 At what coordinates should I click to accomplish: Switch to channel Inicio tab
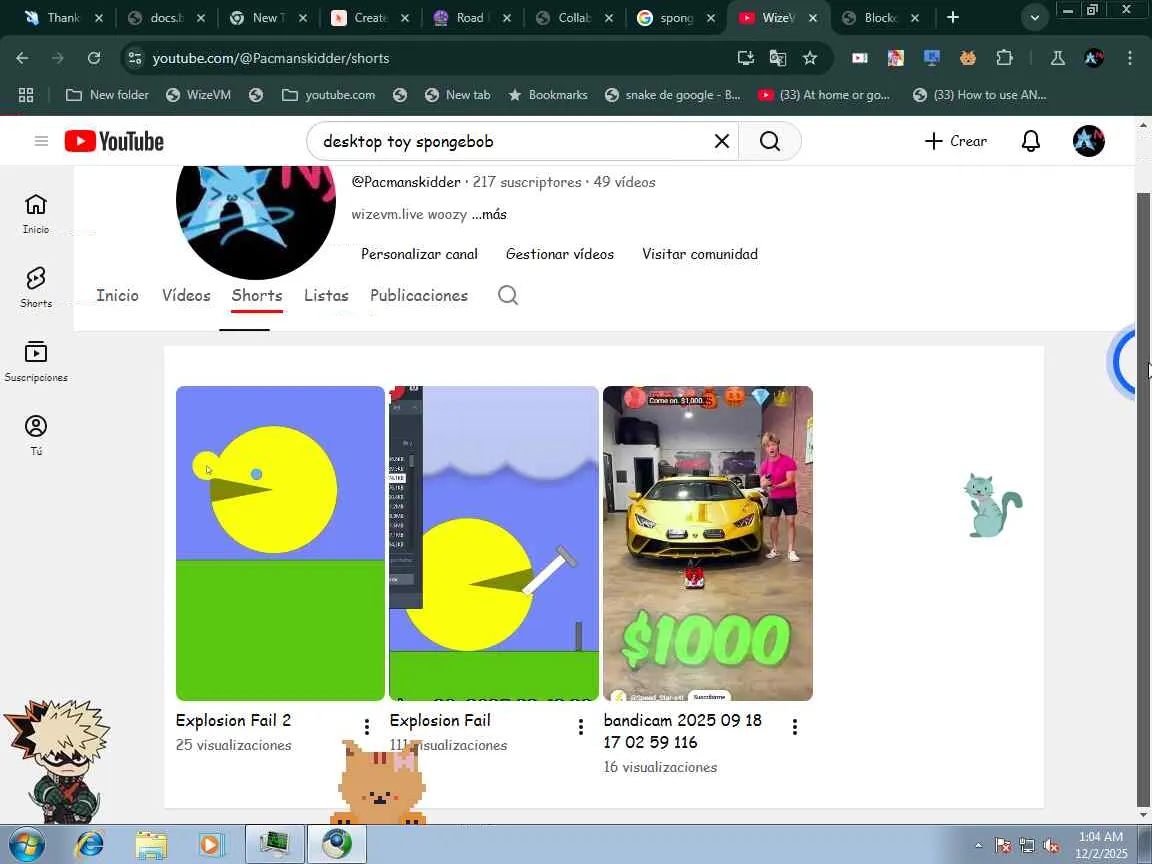coord(118,295)
